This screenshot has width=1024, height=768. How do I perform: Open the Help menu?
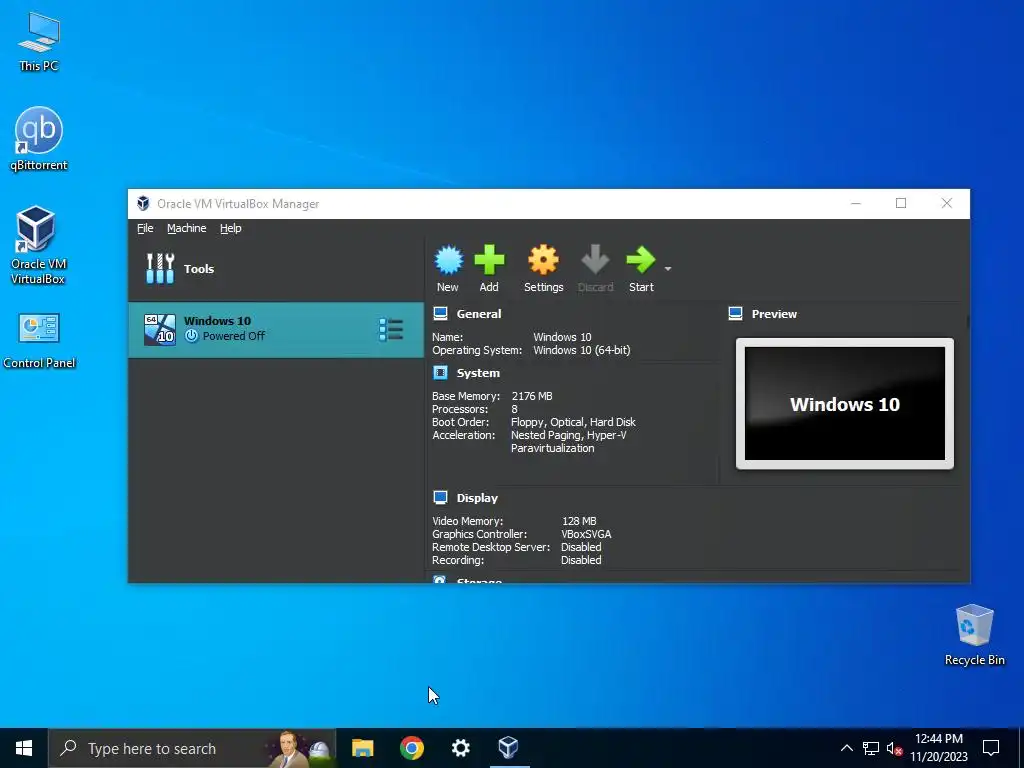point(231,228)
